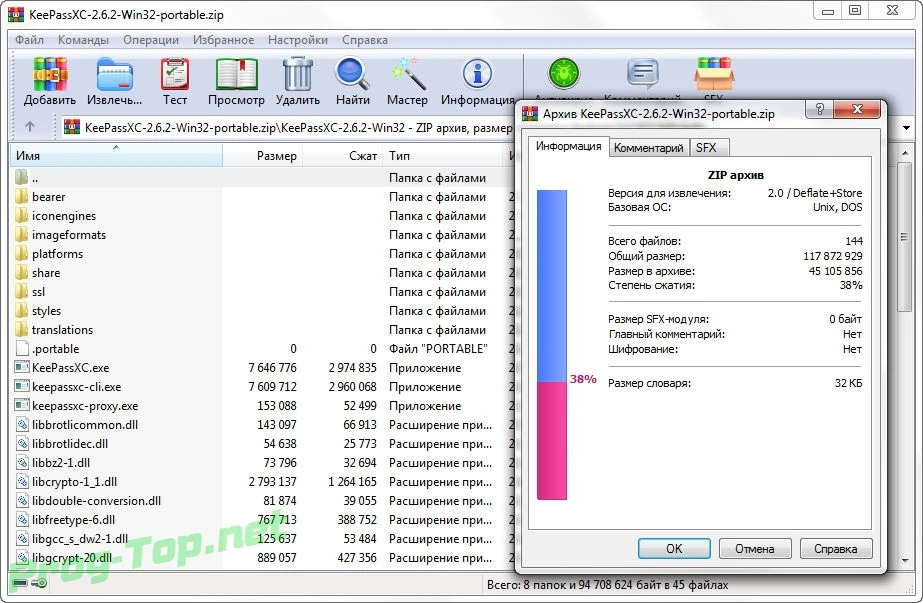Open the Просмотр book icon

(x=236, y=75)
